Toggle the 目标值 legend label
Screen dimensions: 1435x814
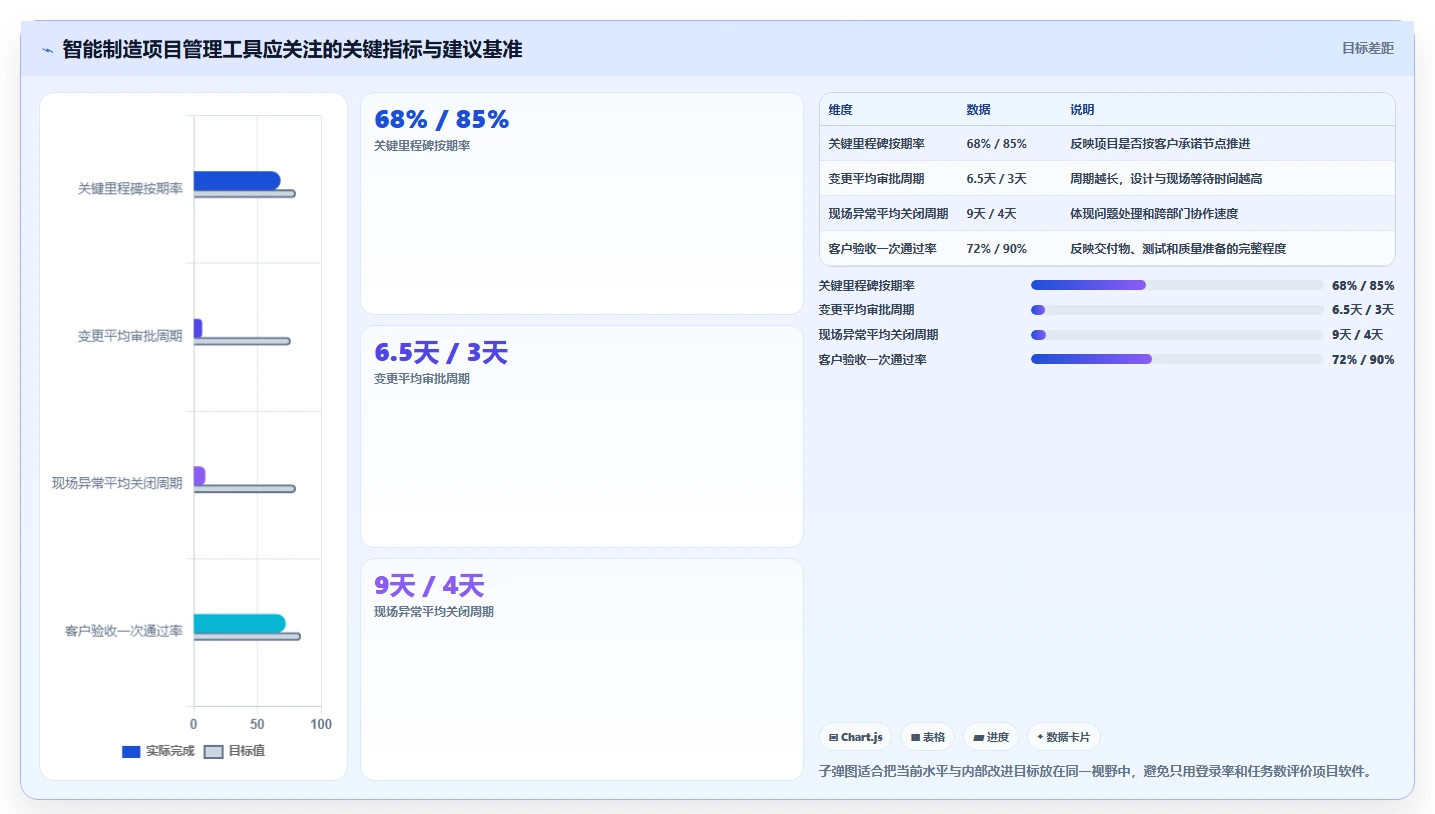point(246,751)
